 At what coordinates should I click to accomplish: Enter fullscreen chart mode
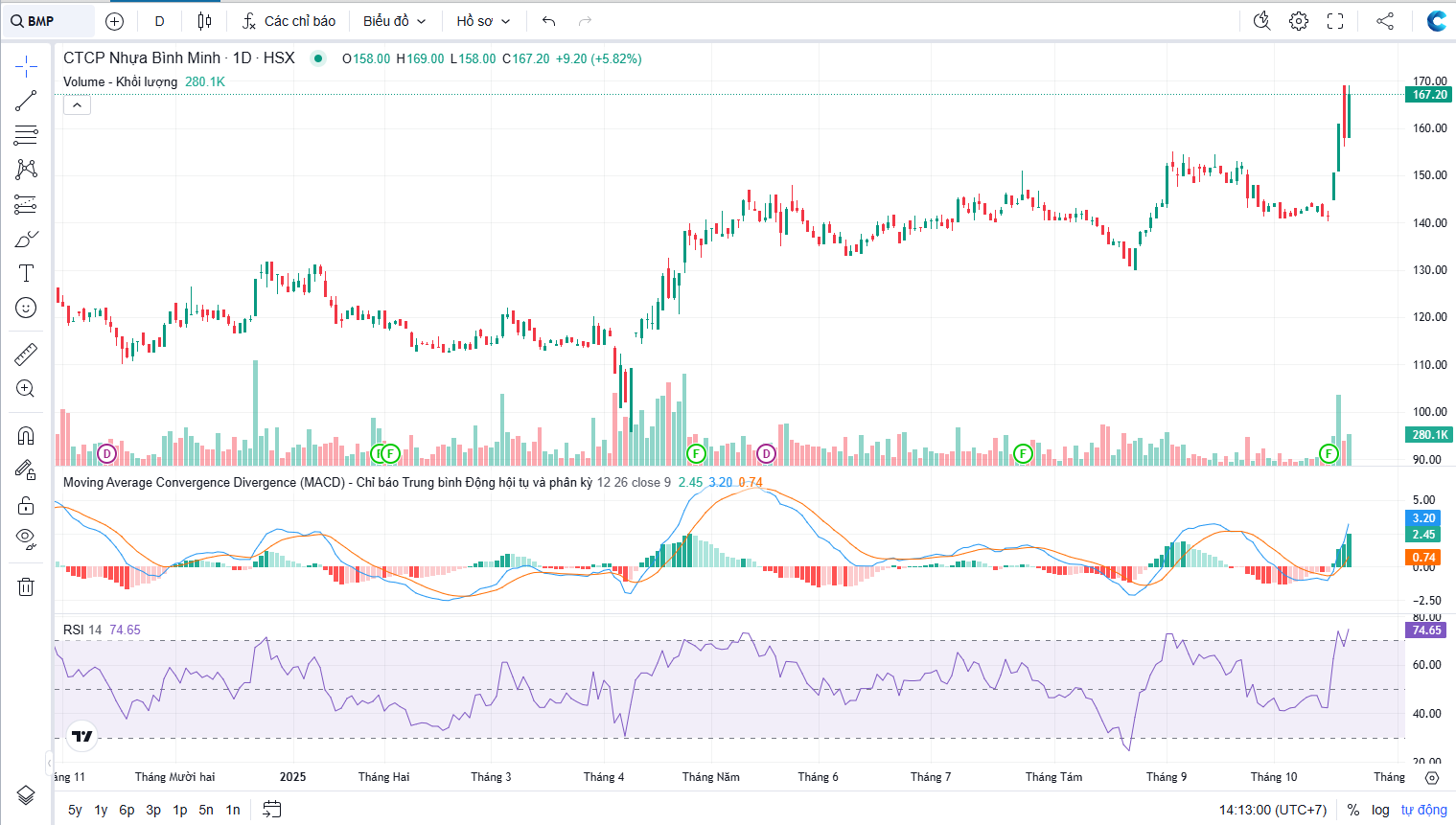tap(1334, 21)
